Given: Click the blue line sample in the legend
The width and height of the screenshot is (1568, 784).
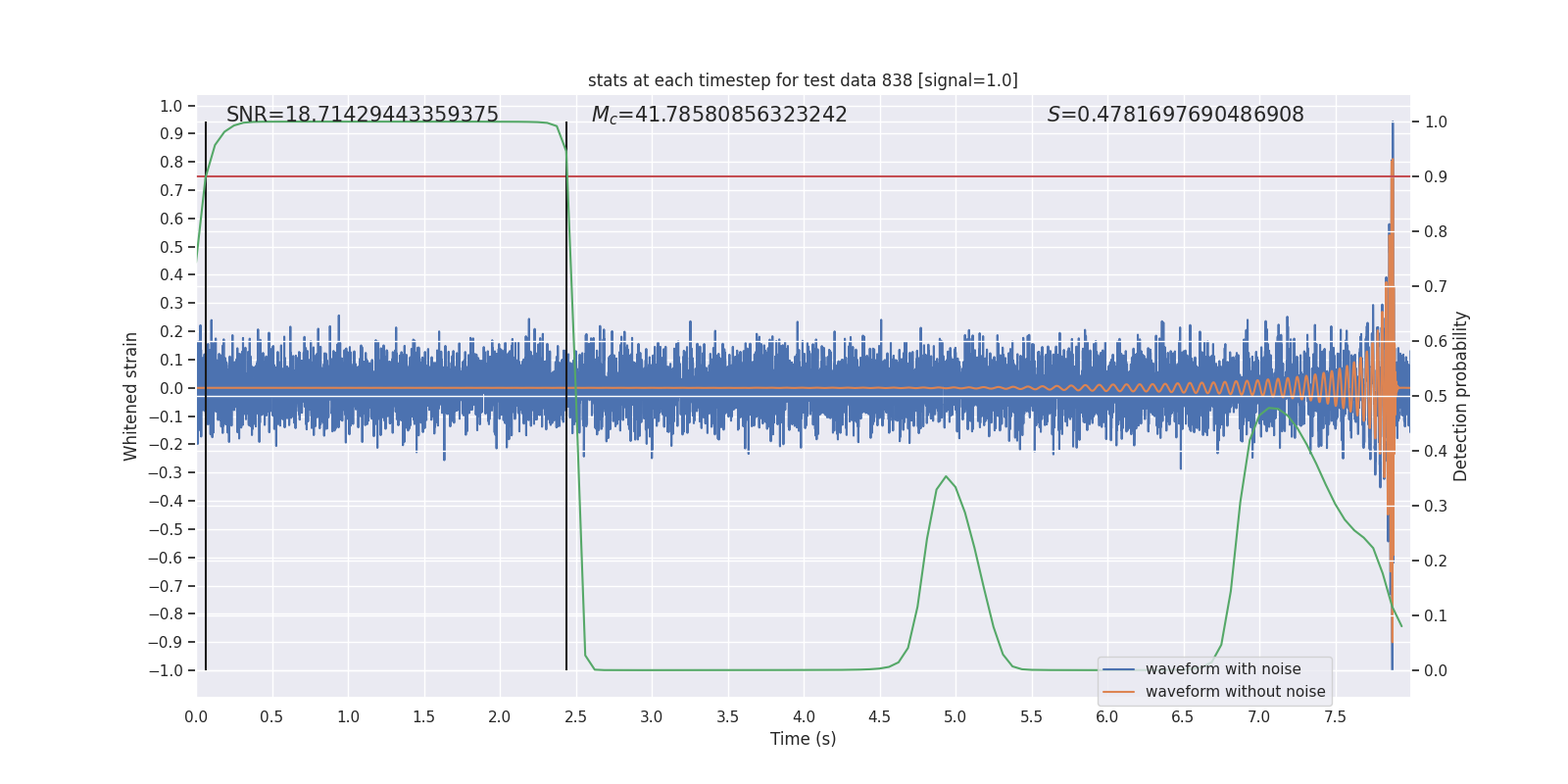Looking at the screenshot, I should pos(1119,669).
